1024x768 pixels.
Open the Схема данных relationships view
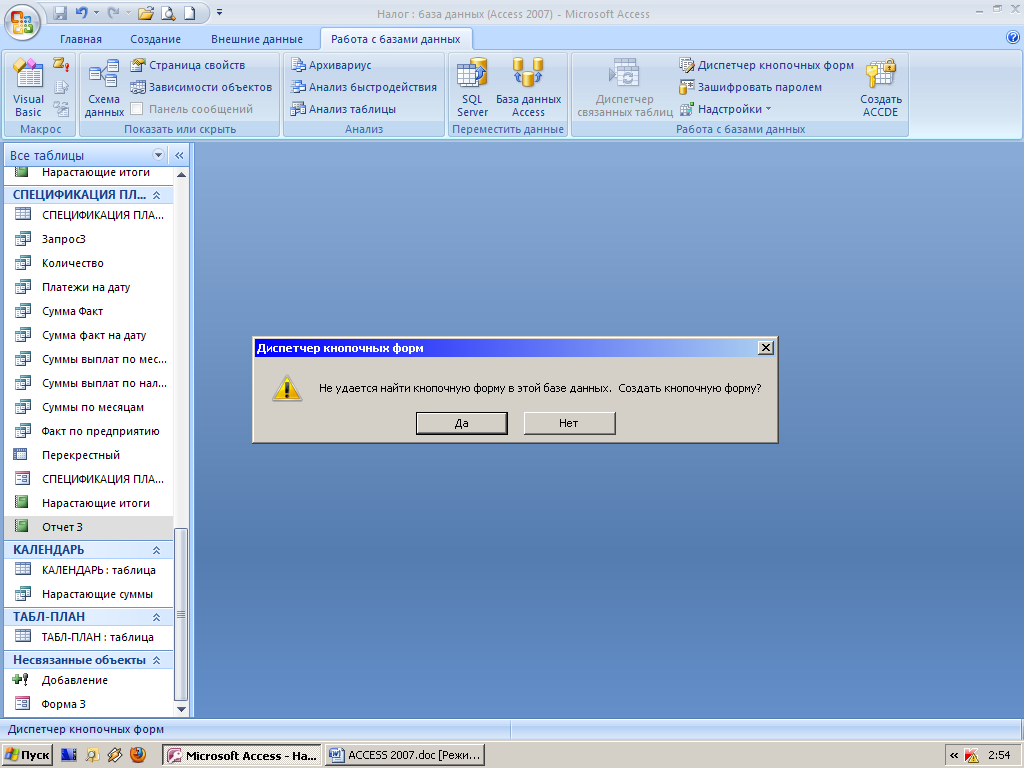[x=104, y=88]
